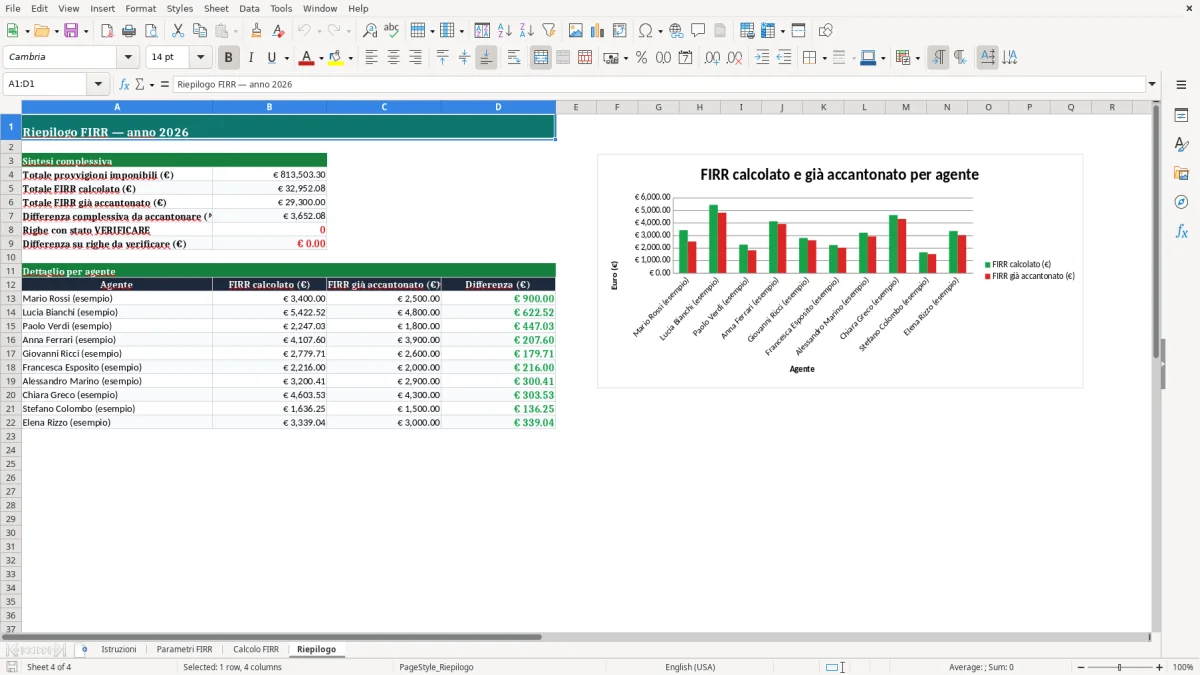The width and height of the screenshot is (1200, 675).
Task: Save the document with the Save icon
Action: pos(71,30)
